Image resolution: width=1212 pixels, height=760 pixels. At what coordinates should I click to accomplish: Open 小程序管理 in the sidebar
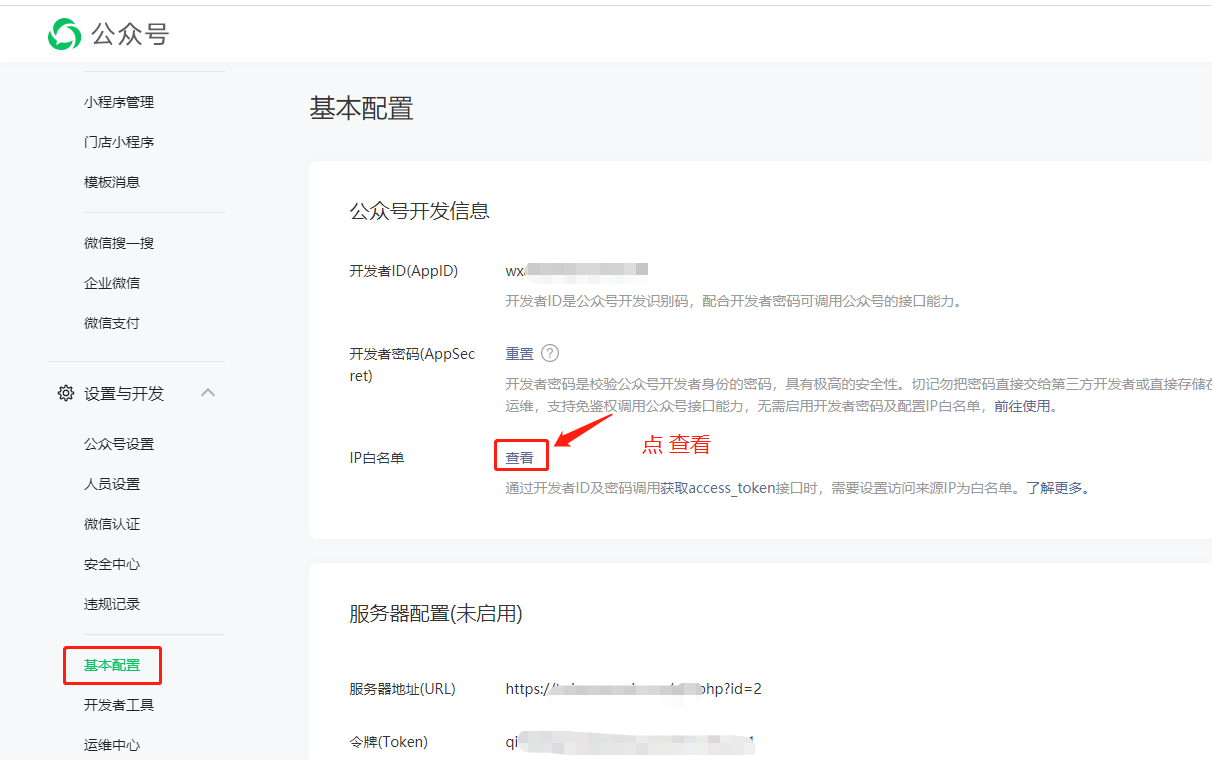coord(119,102)
